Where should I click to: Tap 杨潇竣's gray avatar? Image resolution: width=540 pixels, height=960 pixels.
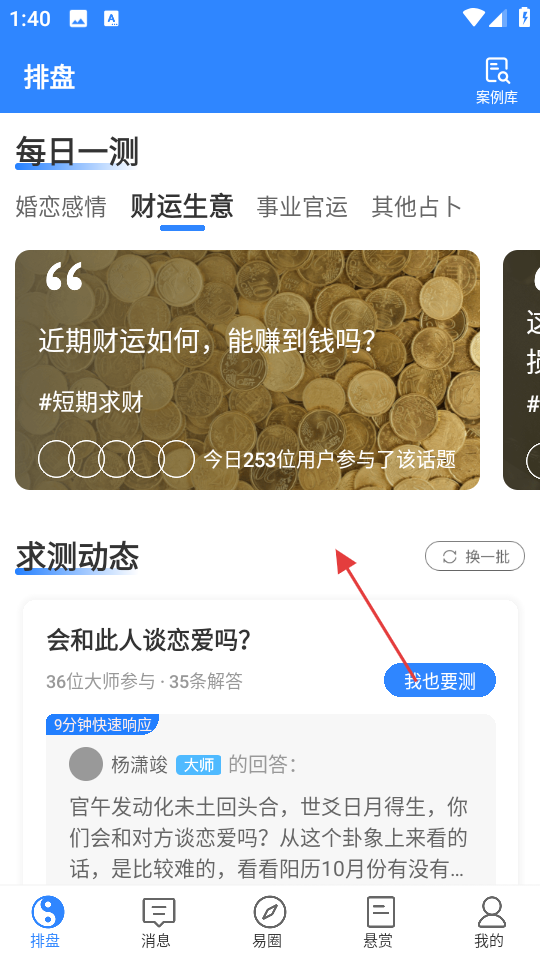(x=86, y=763)
